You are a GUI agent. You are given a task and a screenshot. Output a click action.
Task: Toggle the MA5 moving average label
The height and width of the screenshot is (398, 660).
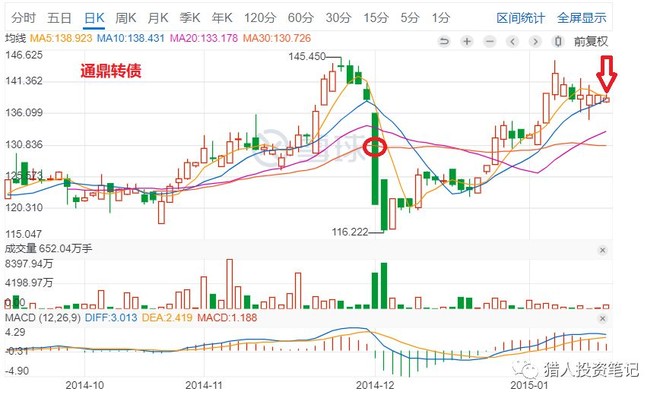click(x=61, y=38)
